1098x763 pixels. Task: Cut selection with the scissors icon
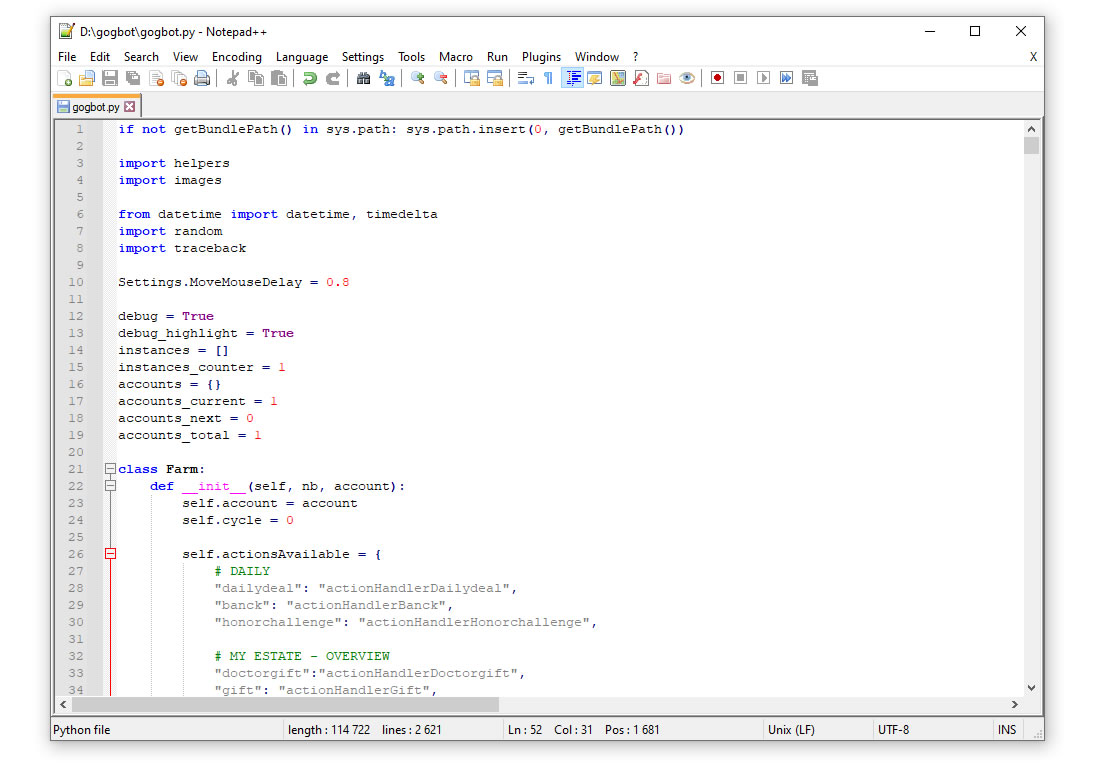(x=232, y=78)
